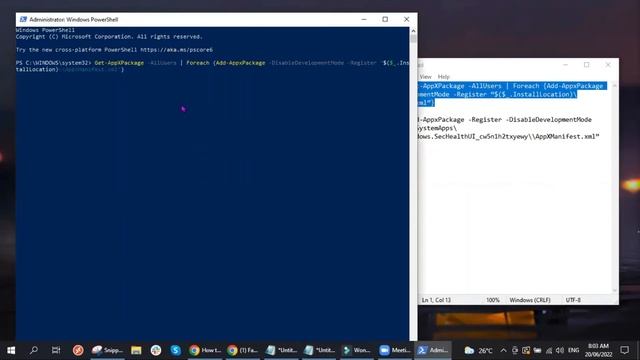Image resolution: width=640 pixels, height=360 pixels.
Task: Click the 'Ln 1, Col 13' status in Notepad
Action: [x=436, y=300]
